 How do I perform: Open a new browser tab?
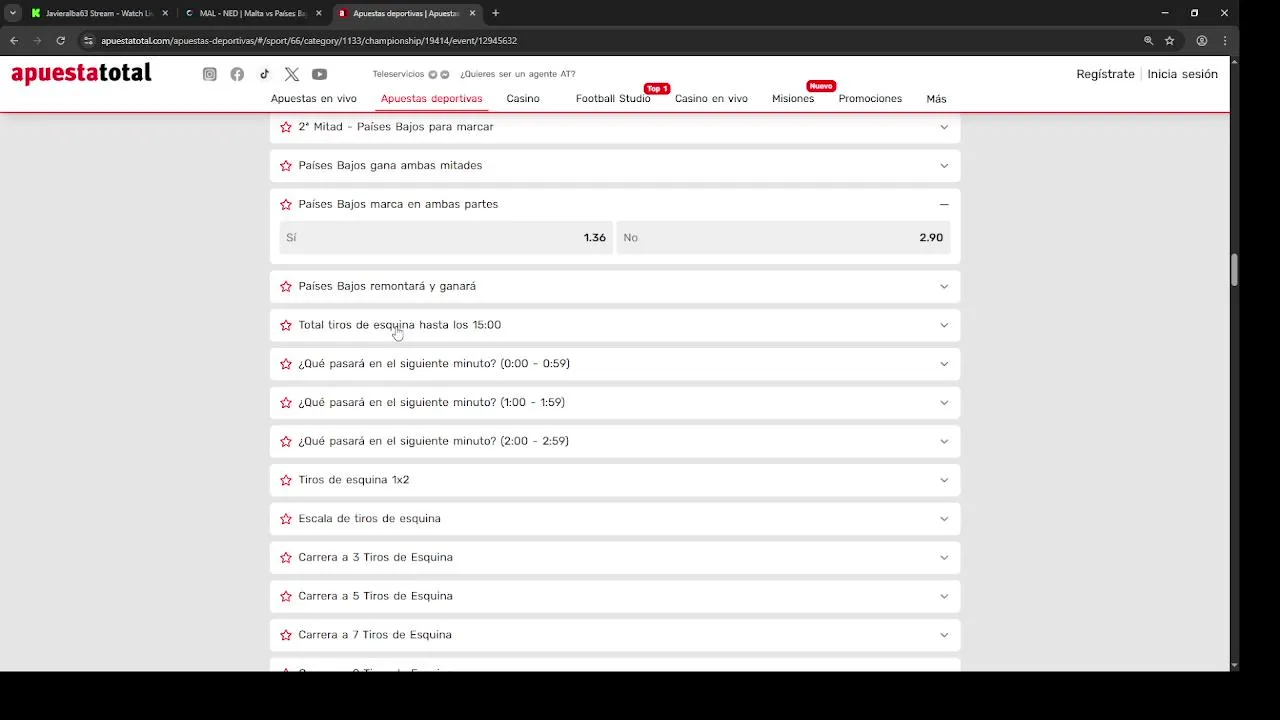(x=495, y=13)
